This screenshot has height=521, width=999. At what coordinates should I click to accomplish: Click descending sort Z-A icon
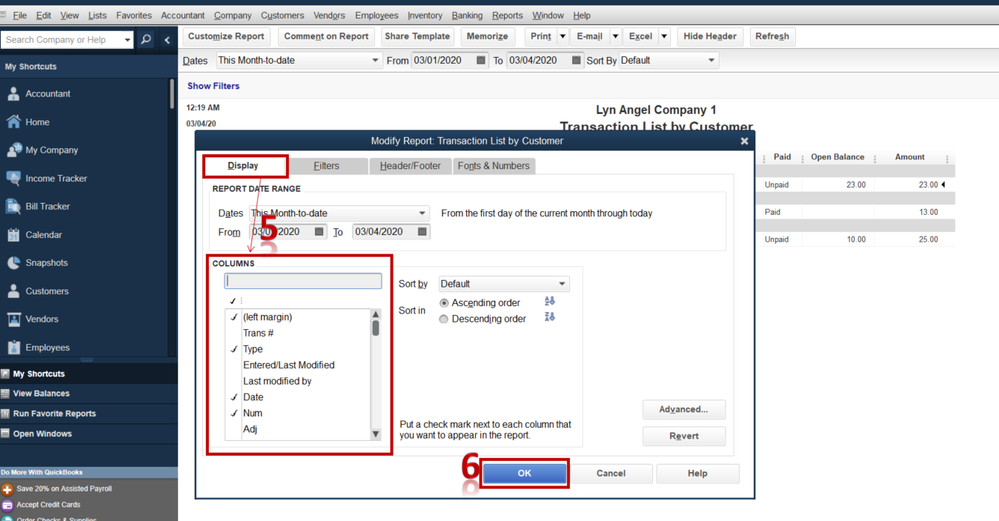pos(549,317)
